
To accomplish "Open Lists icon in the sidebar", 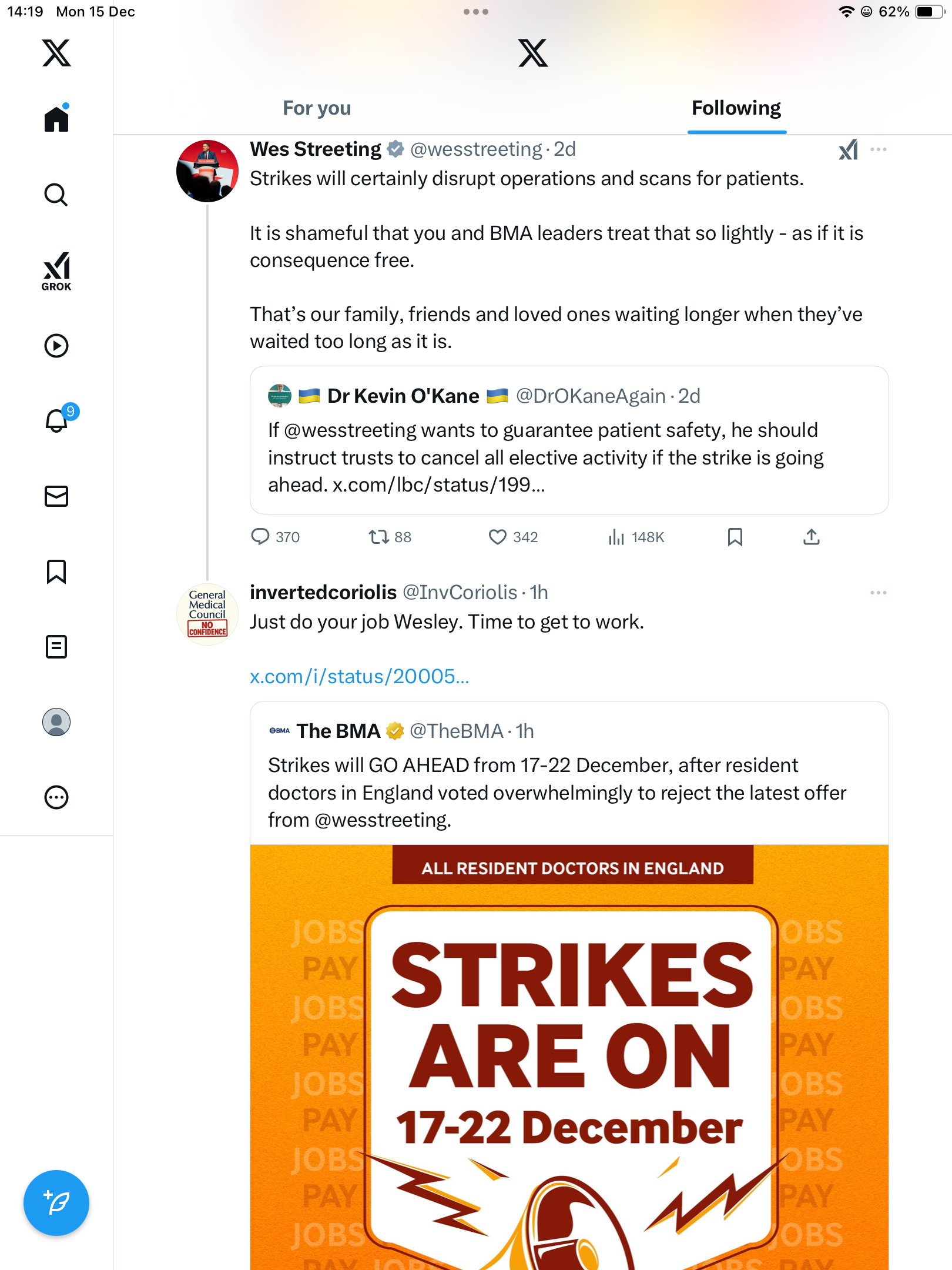I will tap(56, 647).
